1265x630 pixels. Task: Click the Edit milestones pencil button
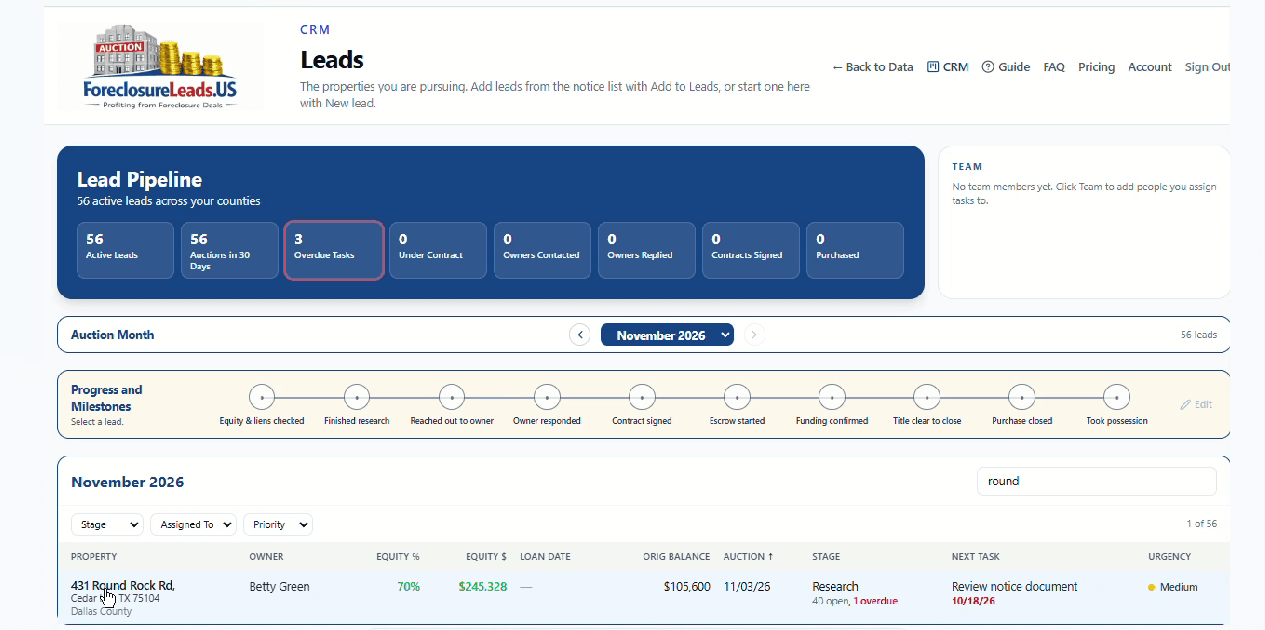1196,405
